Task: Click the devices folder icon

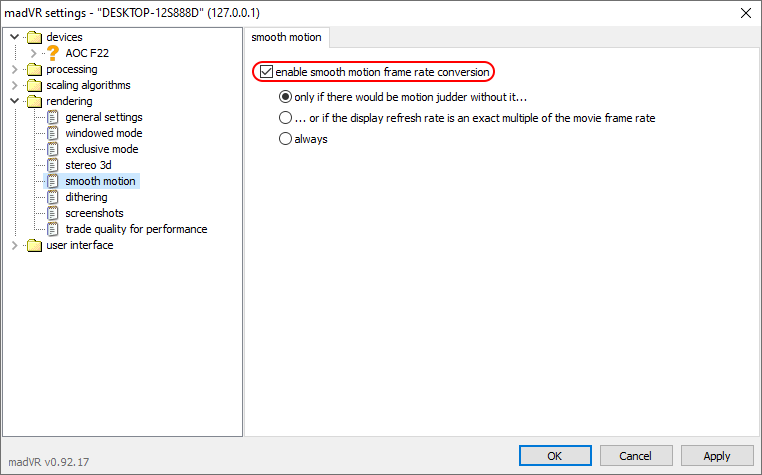Action: pyautogui.click(x=35, y=37)
